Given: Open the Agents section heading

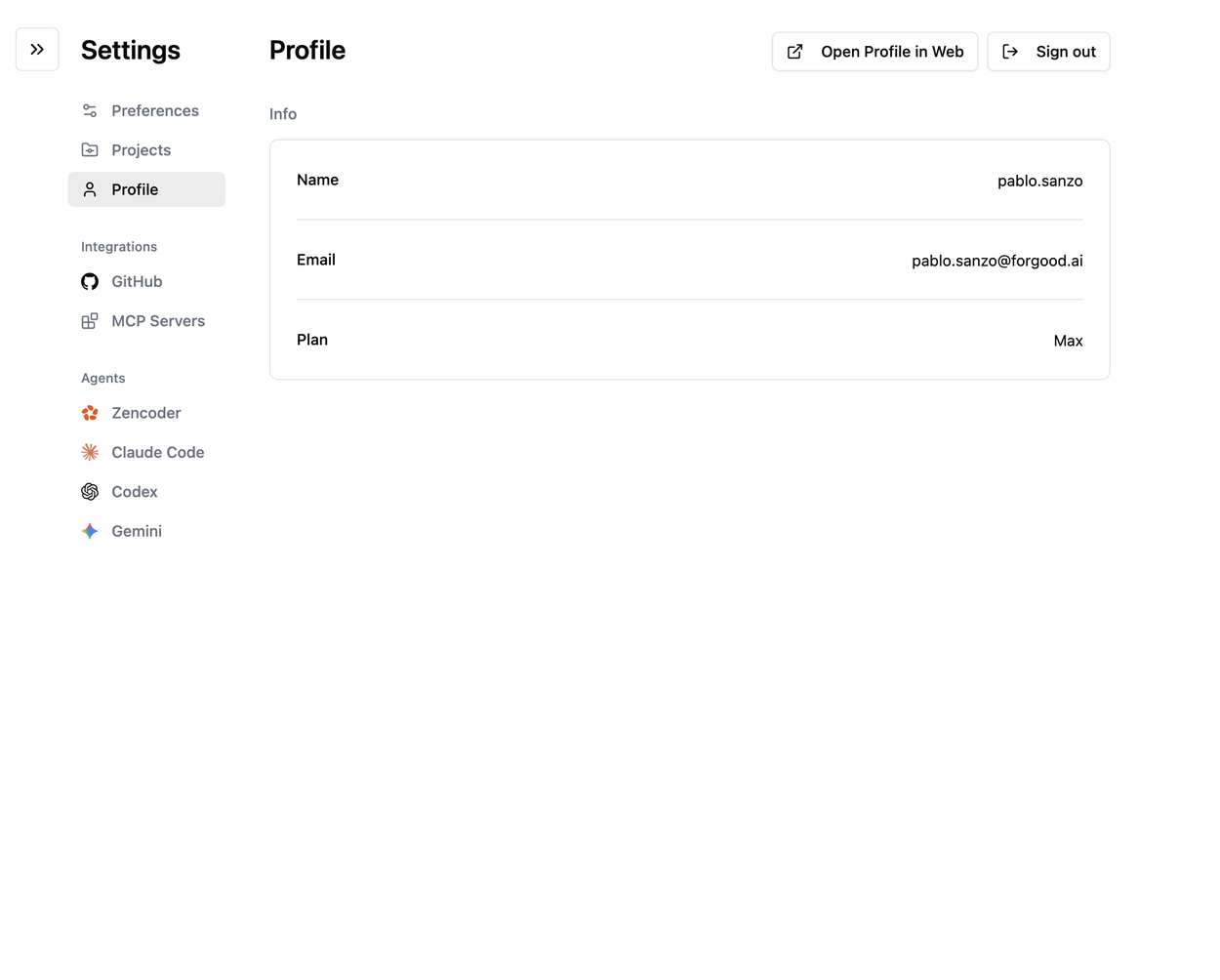Looking at the screenshot, I should tap(102, 378).
